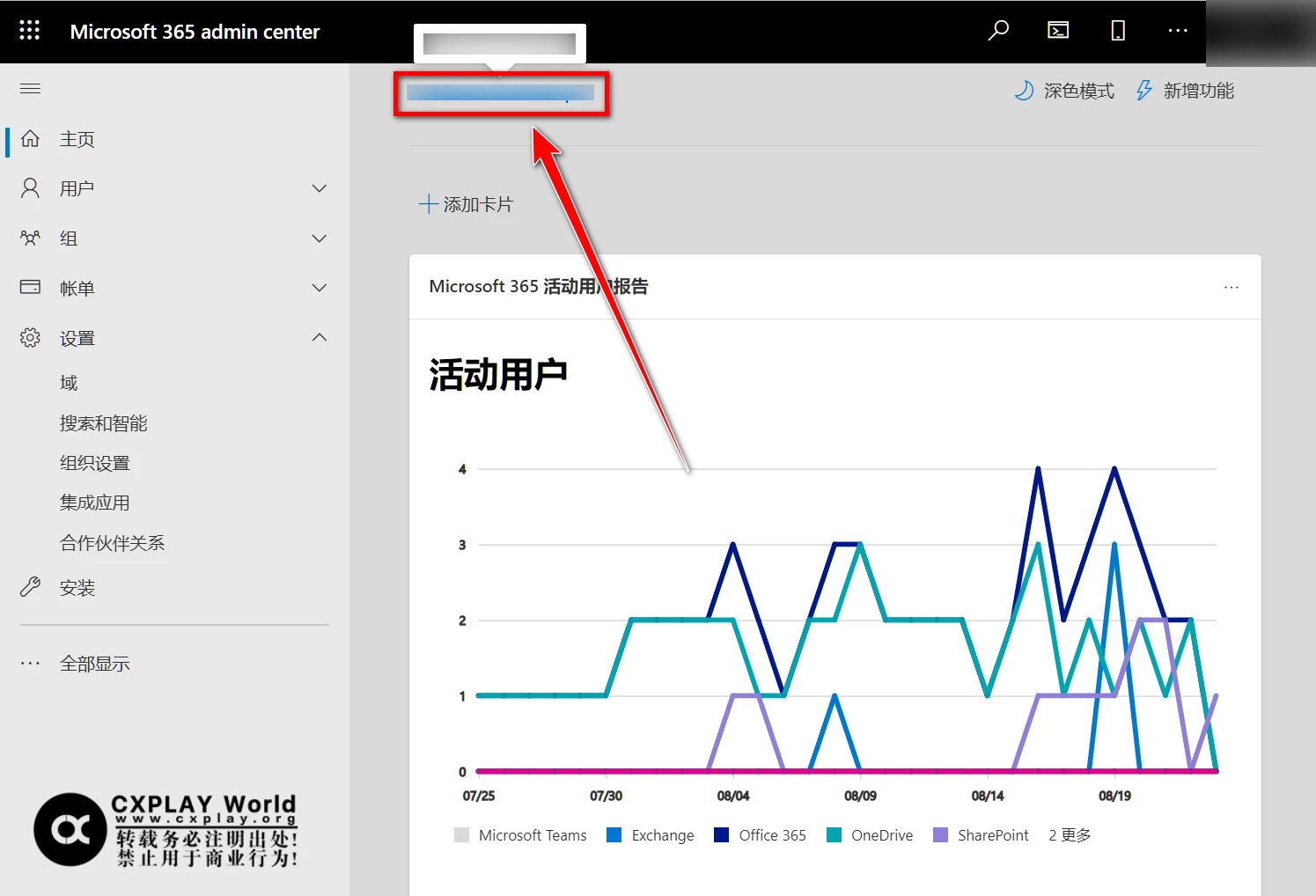Click the 08/04 axis date label

[x=733, y=796]
